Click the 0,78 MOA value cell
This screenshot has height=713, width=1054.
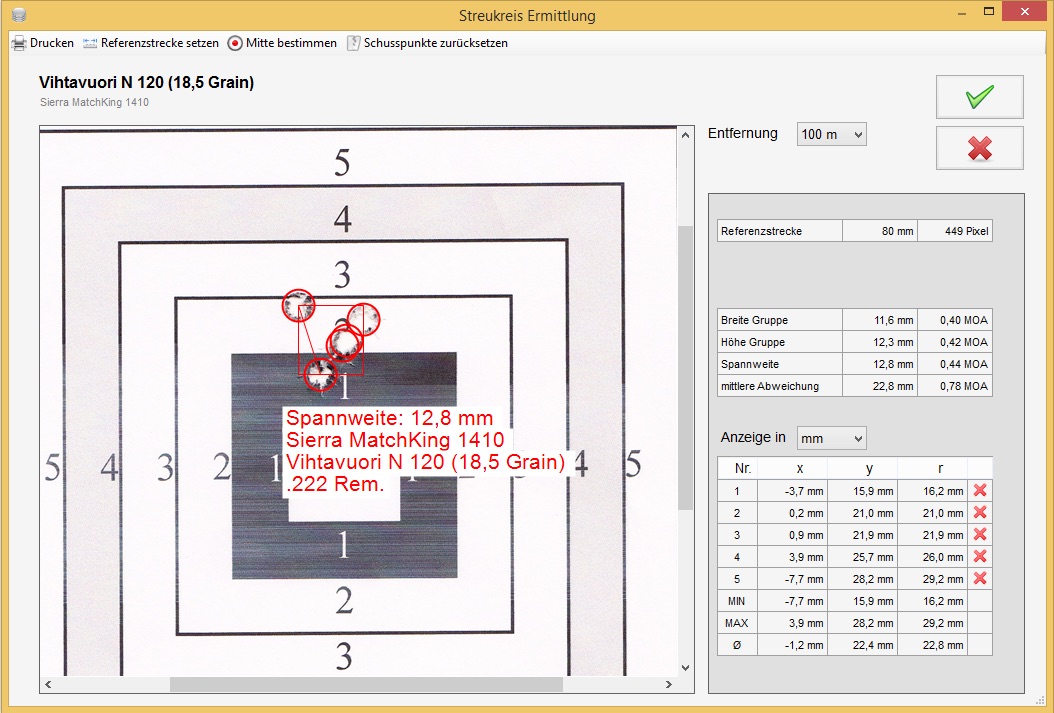click(x=955, y=386)
